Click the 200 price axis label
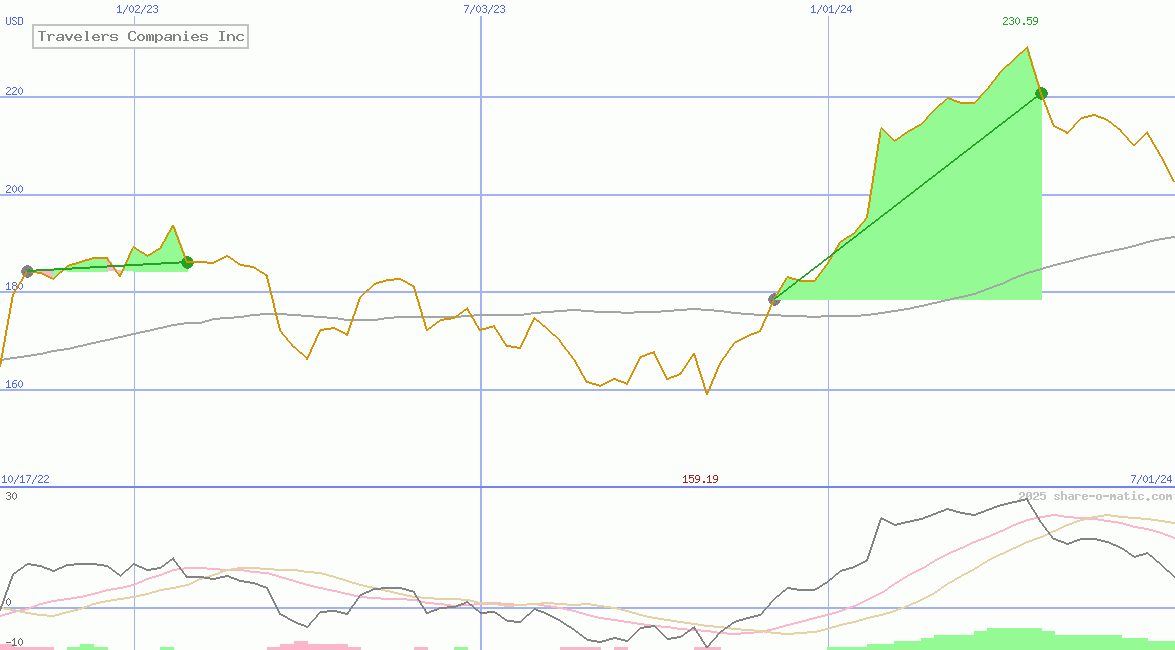 pyautogui.click(x=13, y=189)
